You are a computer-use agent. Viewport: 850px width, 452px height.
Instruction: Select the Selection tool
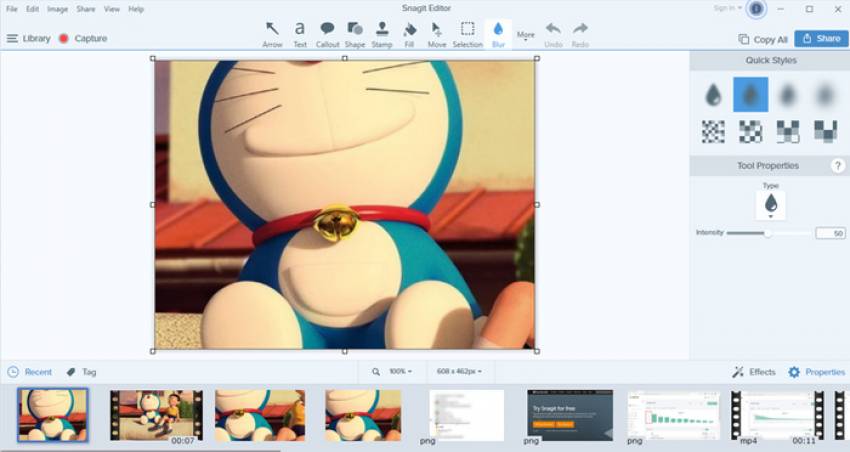[467, 33]
